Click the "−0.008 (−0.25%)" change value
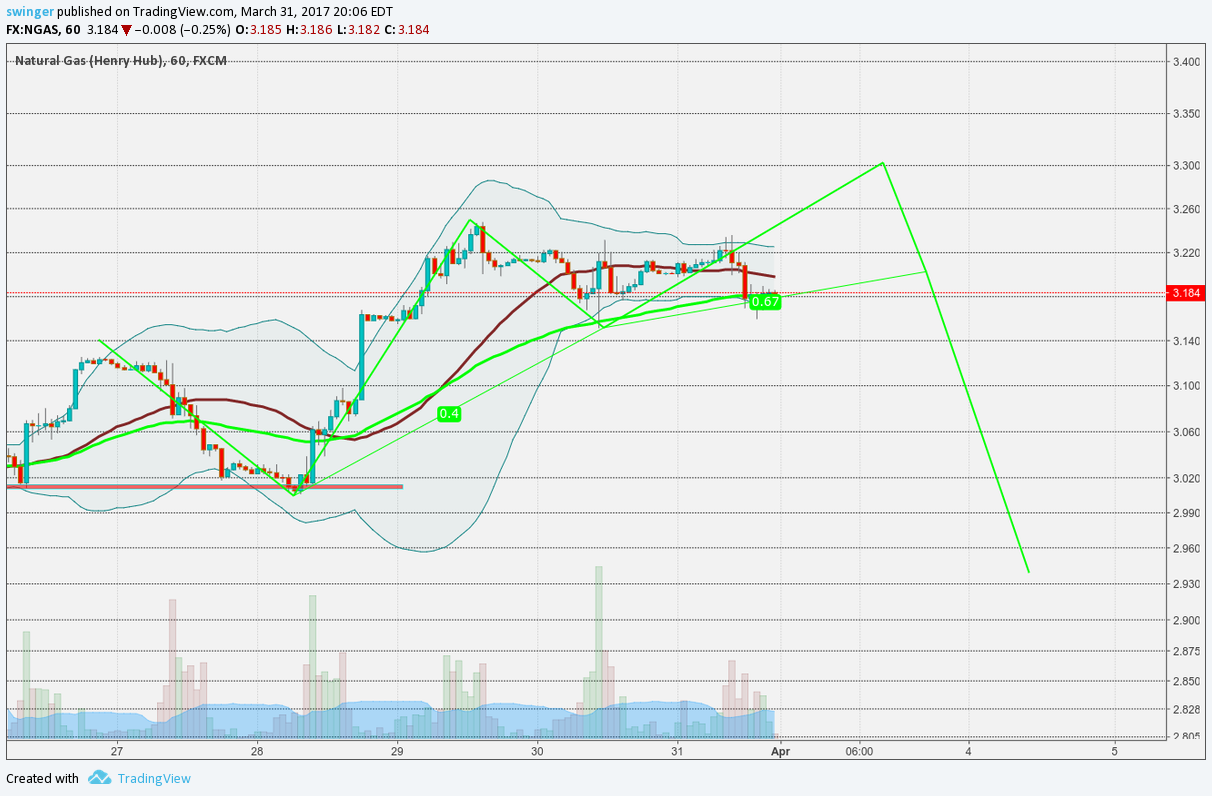Screen dimensions: 1212x796 (x=184, y=30)
